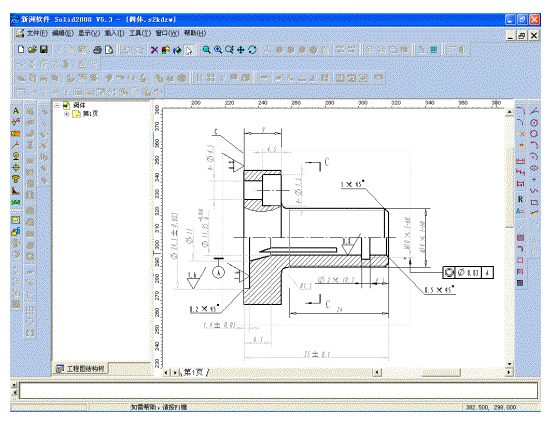Click inside the command input field
Viewport: 555px width, 429px height.
[279, 391]
